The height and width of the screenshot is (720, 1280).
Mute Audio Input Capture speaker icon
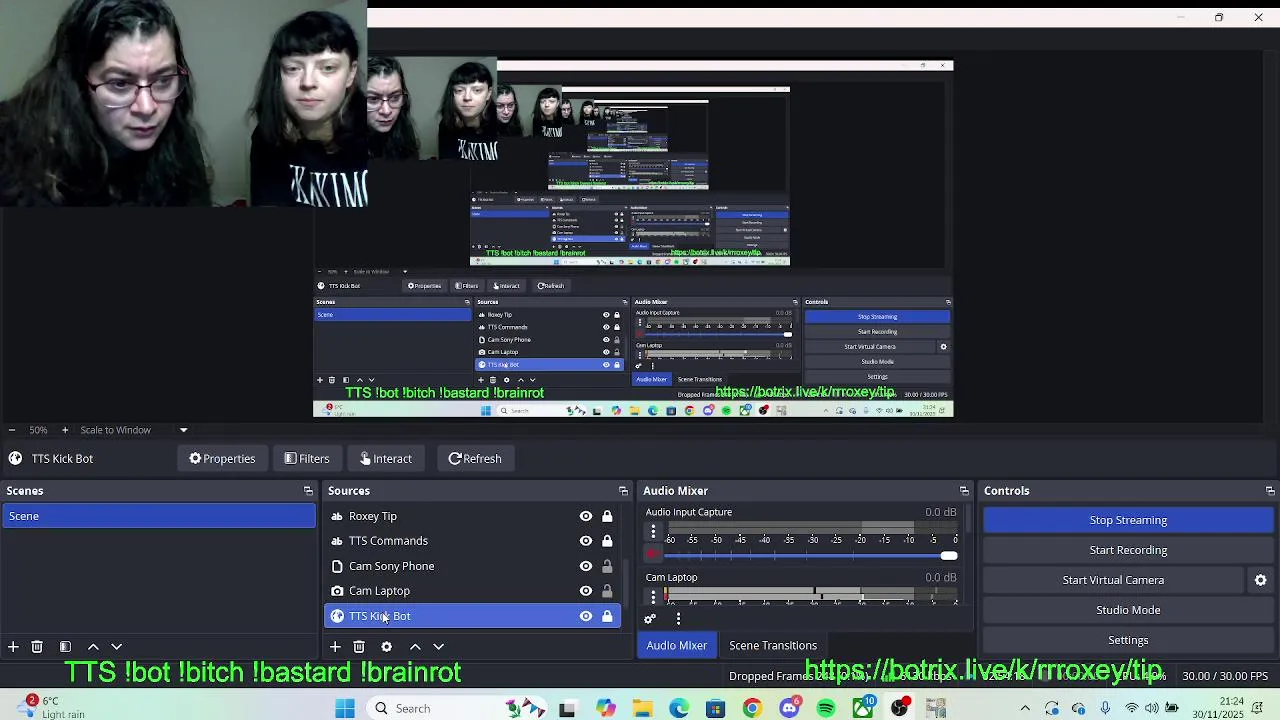point(653,555)
